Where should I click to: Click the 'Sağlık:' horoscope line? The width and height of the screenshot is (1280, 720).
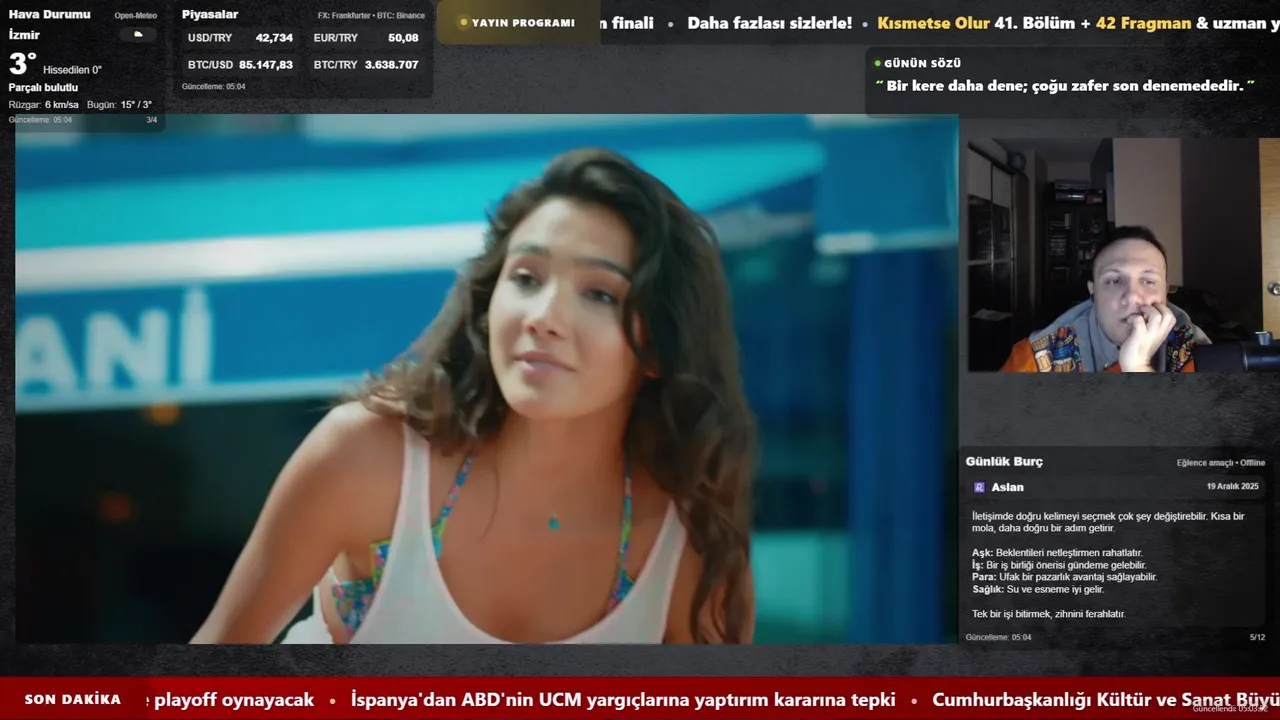pyautogui.click(x=1038, y=589)
